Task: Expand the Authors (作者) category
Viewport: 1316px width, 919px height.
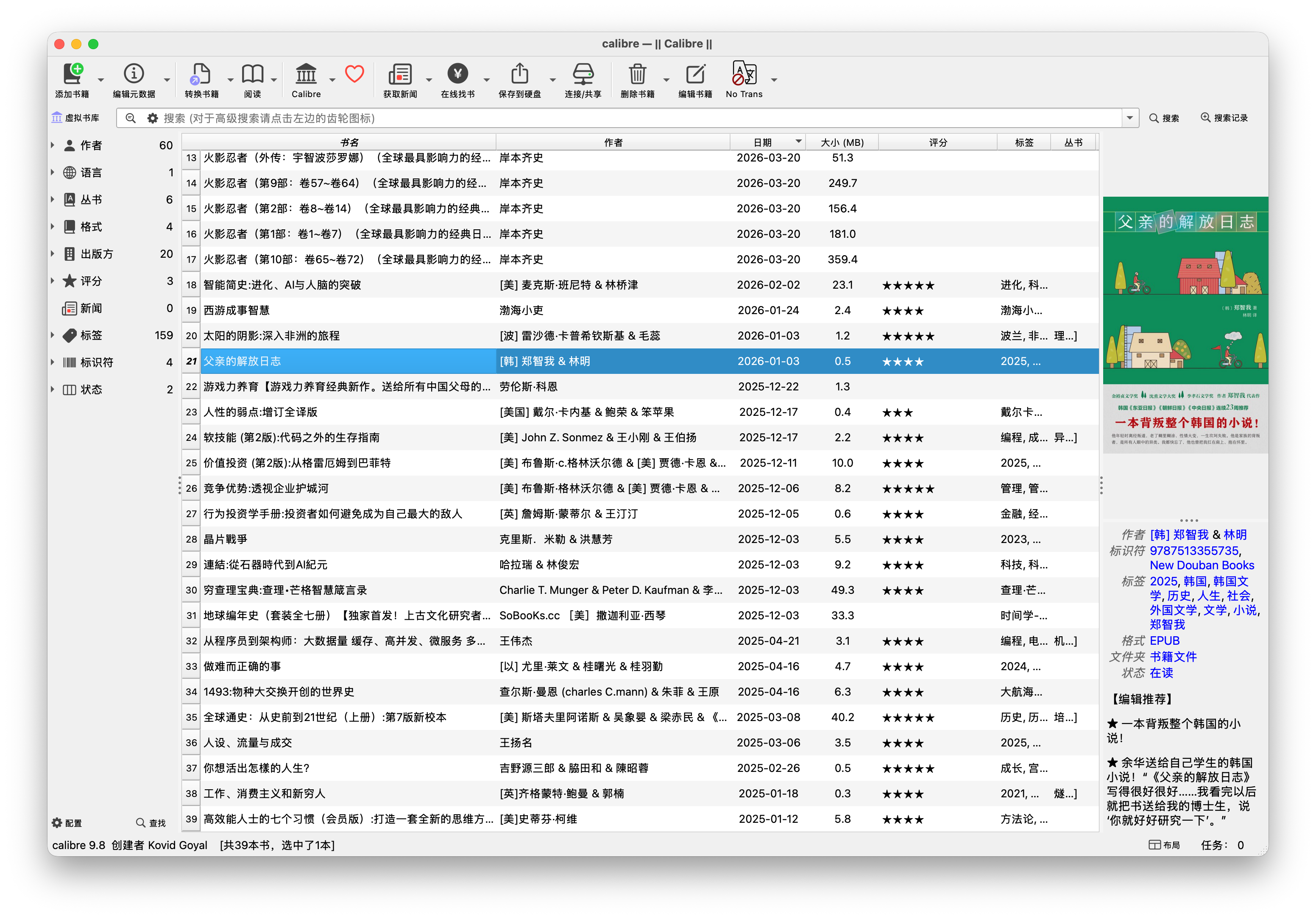Action: pos(53,145)
